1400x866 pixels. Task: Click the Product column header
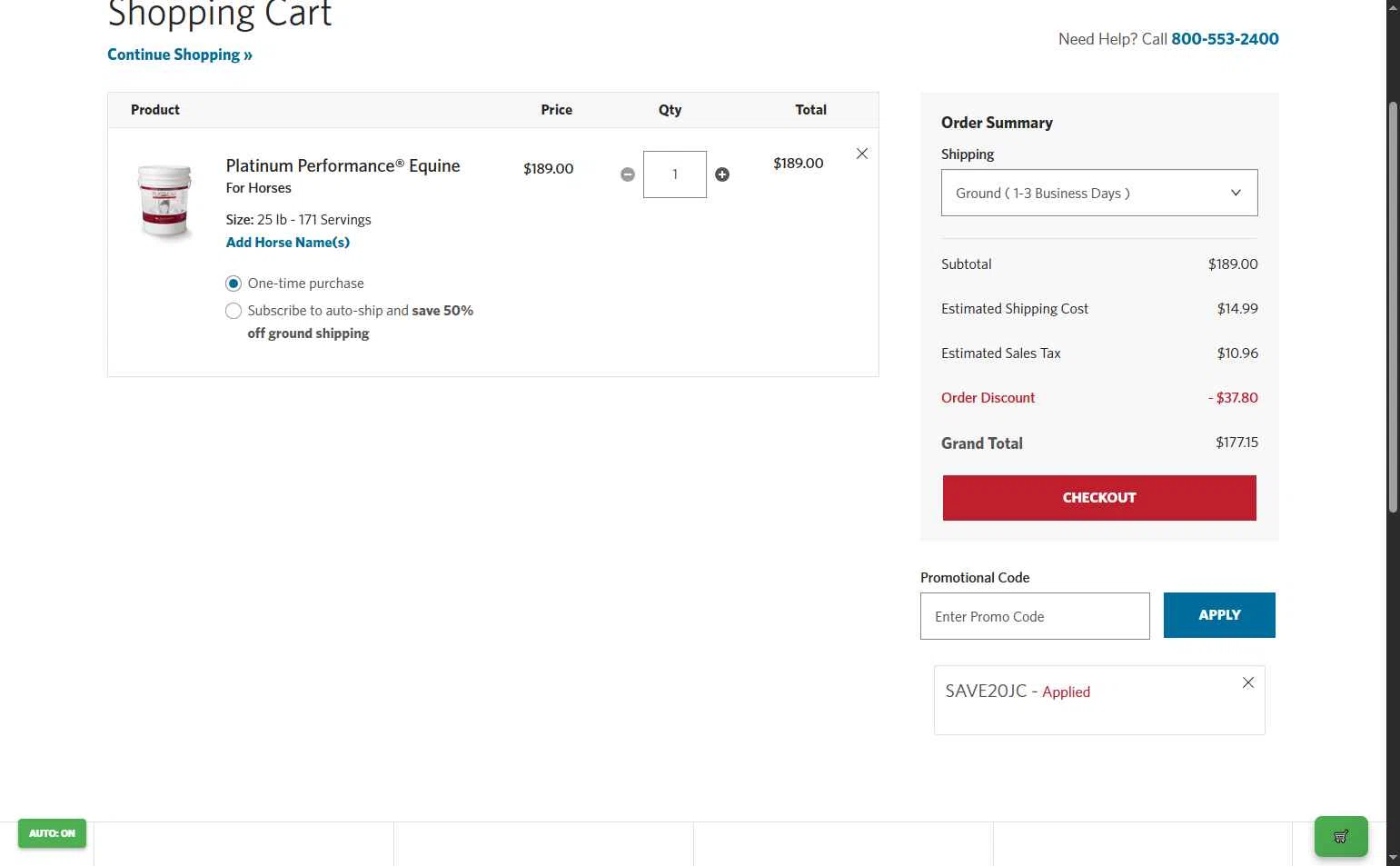click(155, 110)
